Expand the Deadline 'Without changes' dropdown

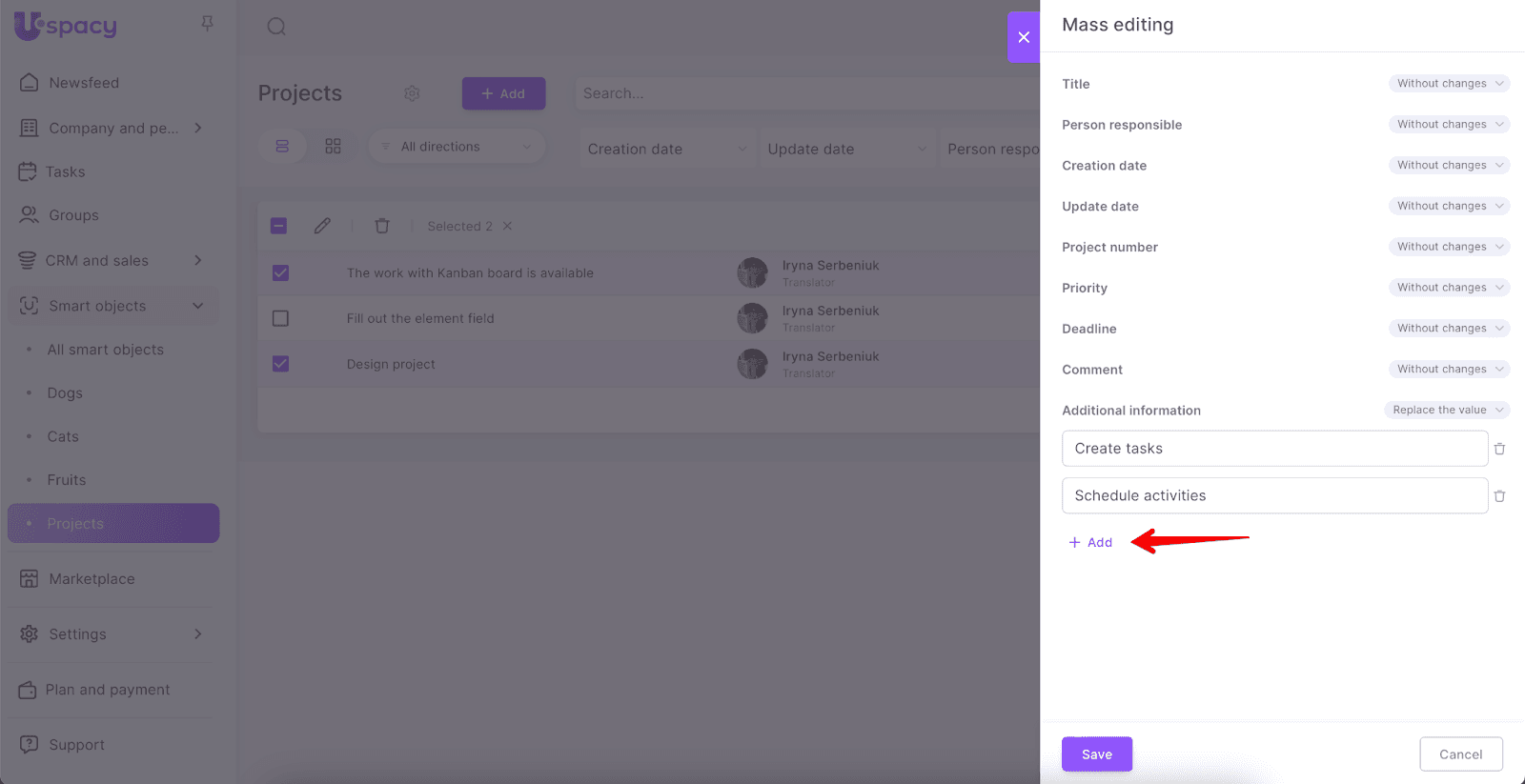coord(1449,329)
